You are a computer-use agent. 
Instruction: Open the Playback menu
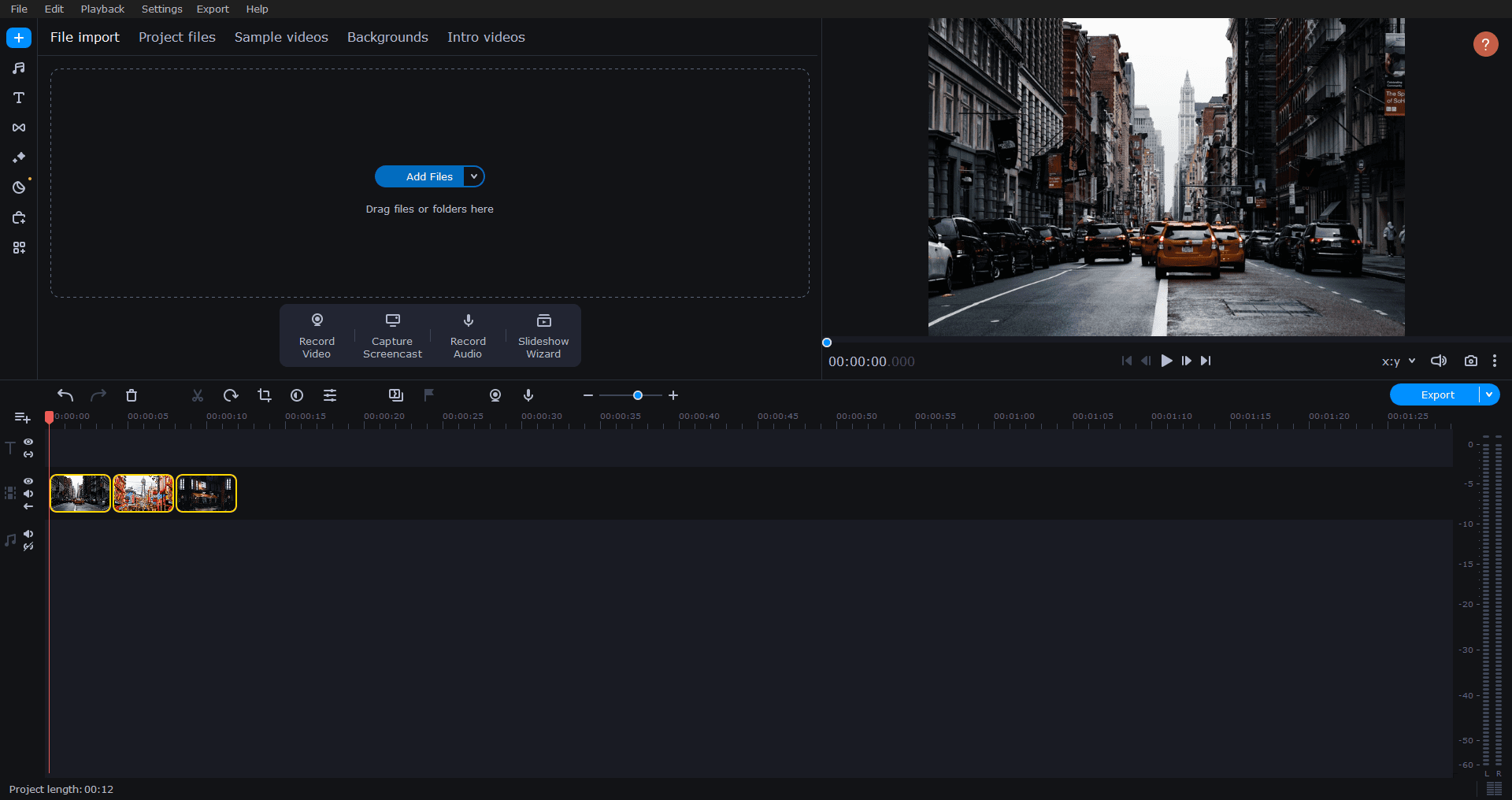coord(102,9)
